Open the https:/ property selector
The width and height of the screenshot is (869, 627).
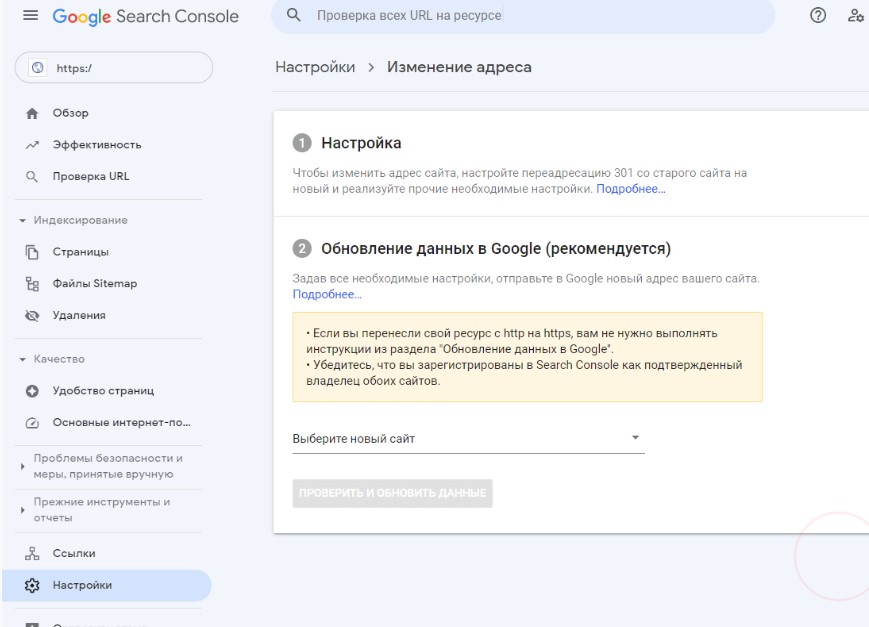(x=114, y=68)
